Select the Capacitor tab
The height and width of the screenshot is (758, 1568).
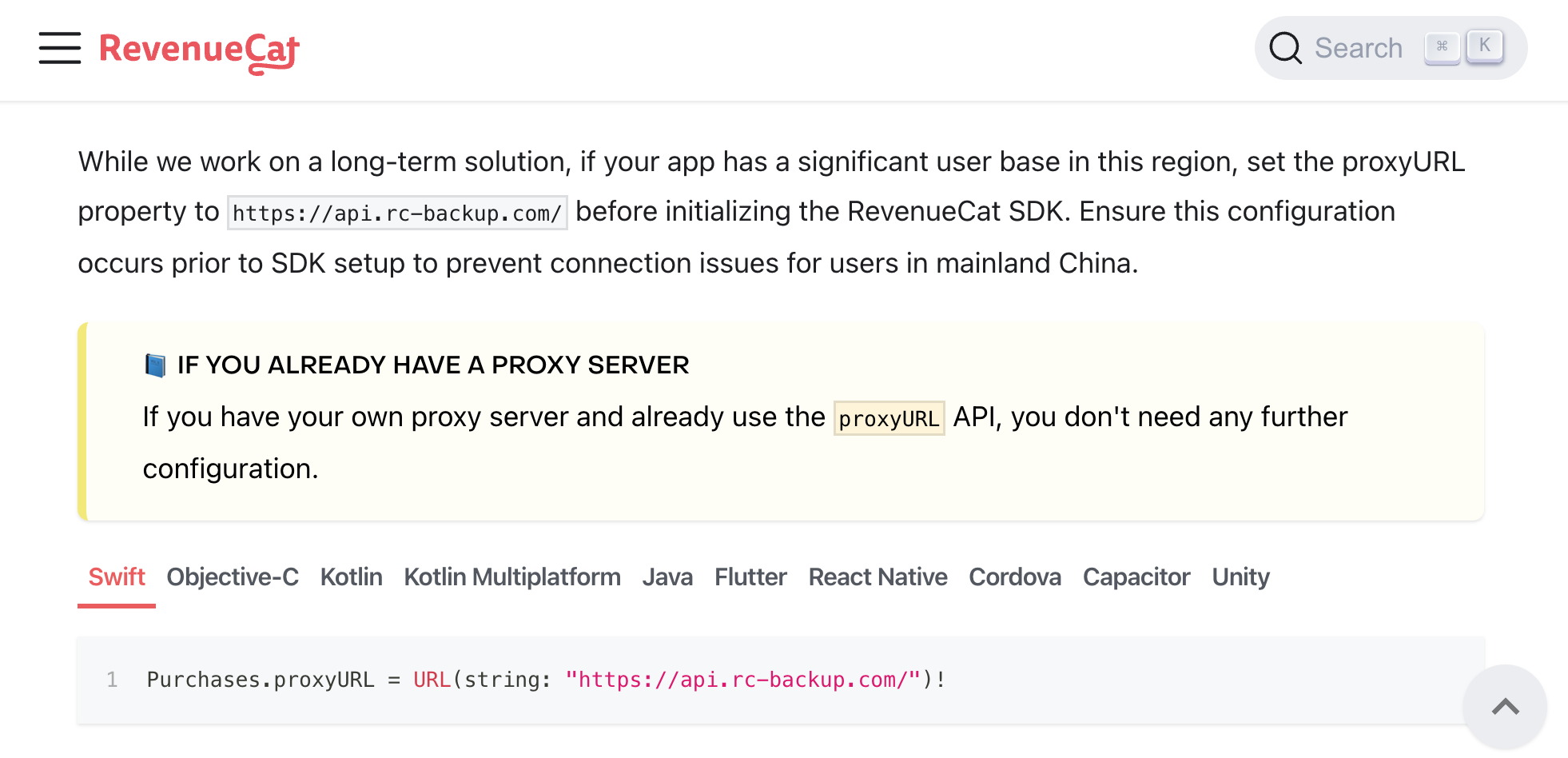tap(1136, 577)
